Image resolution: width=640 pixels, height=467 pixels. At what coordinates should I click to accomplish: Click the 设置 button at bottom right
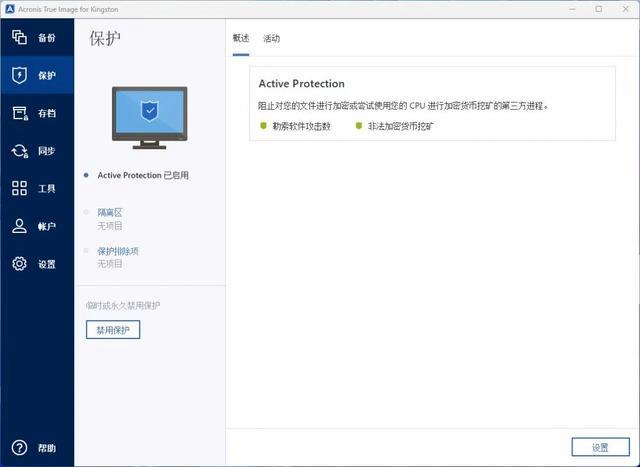600,447
